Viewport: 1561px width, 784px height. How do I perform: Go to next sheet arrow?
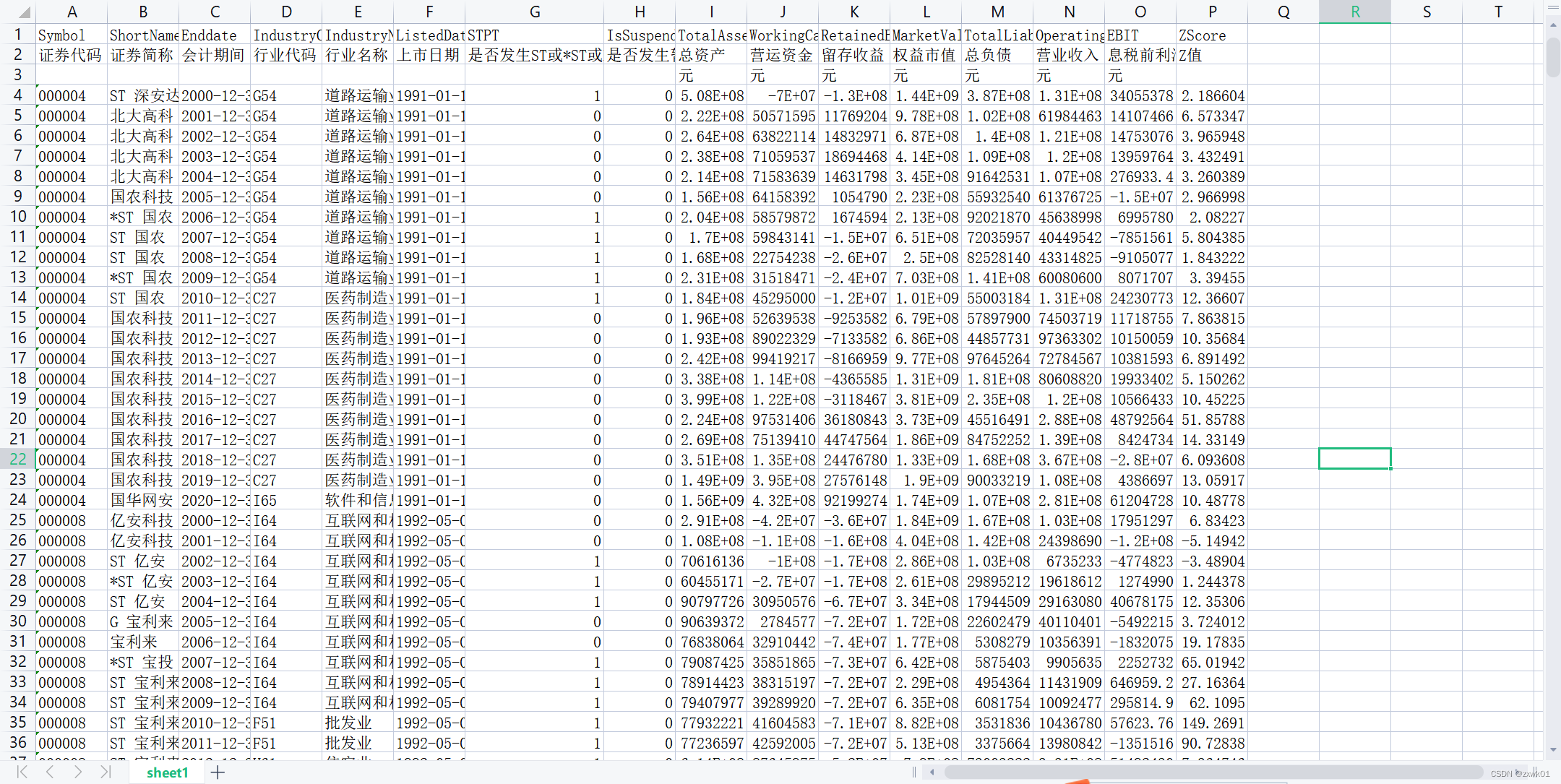coord(77,772)
